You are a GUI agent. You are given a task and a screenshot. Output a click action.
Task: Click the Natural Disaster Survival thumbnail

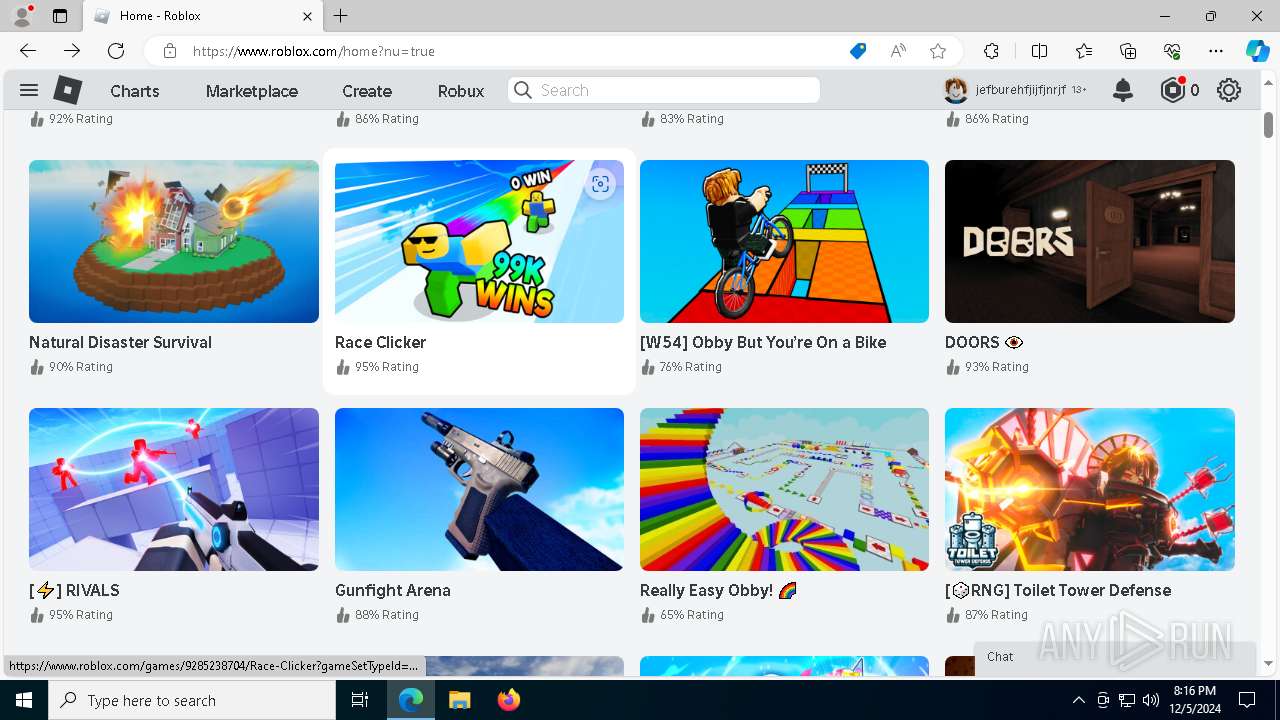tap(174, 241)
